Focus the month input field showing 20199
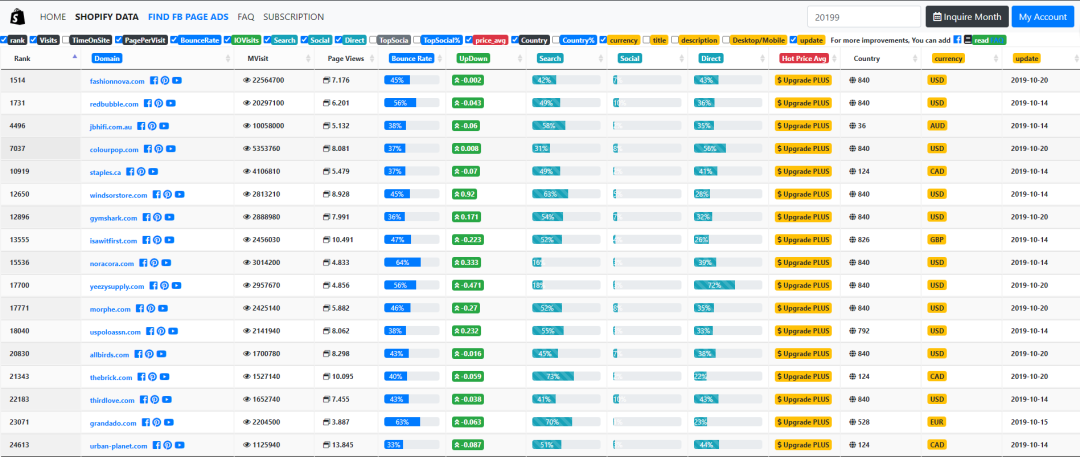The image size is (1080, 457). pos(864,17)
